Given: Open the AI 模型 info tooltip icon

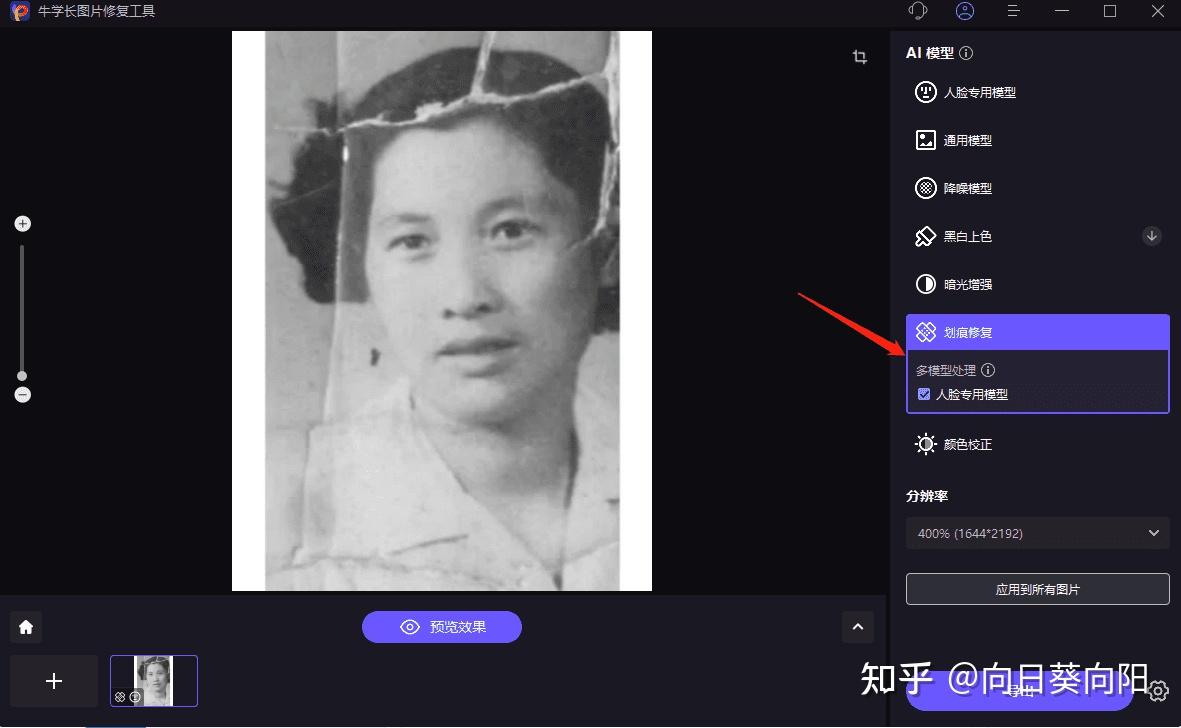Looking at the screenshot, I should pyautogui.click(x=966, y=53).
